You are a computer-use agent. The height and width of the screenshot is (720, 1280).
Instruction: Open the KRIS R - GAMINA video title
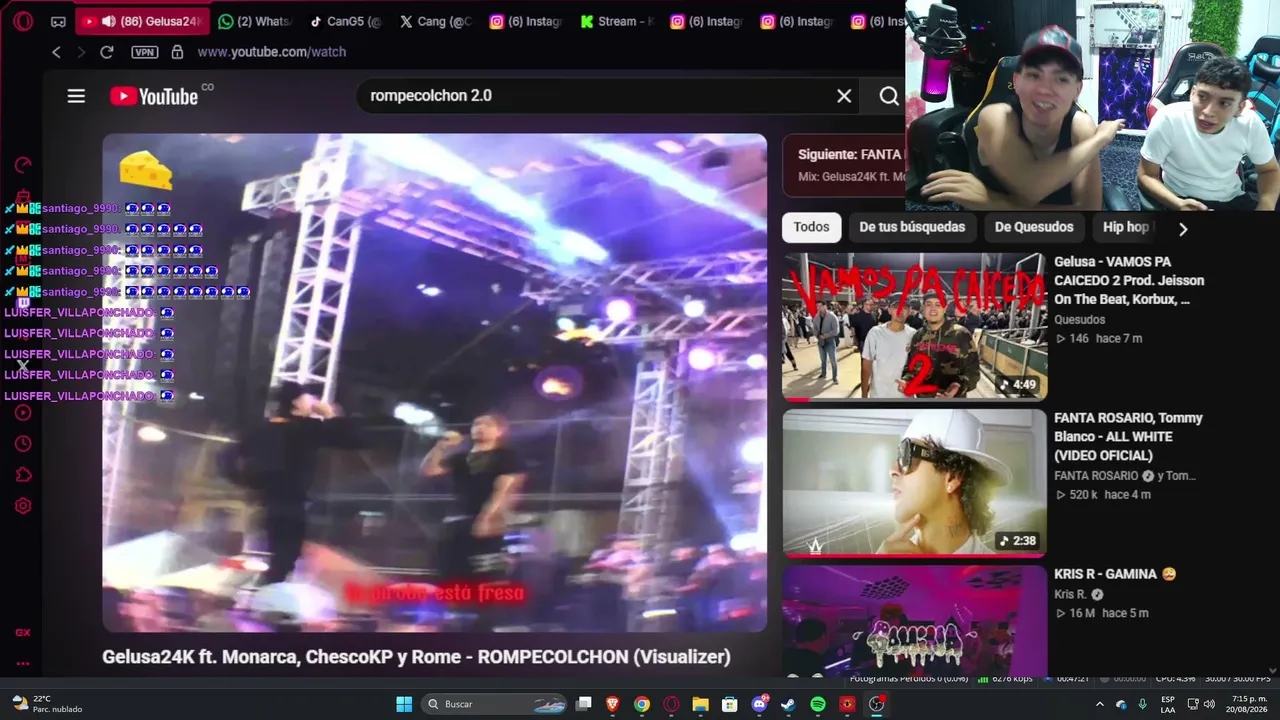(x=1115, y=574)
